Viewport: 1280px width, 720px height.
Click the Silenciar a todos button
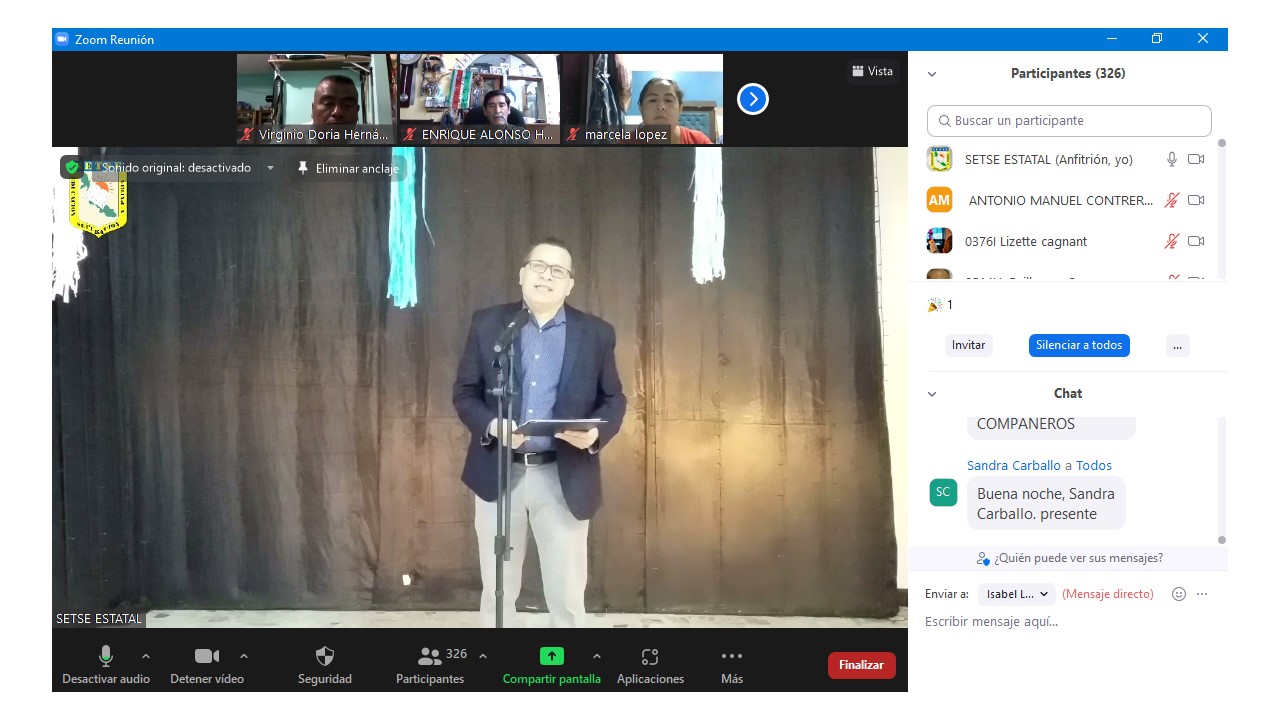point(1079,345)
